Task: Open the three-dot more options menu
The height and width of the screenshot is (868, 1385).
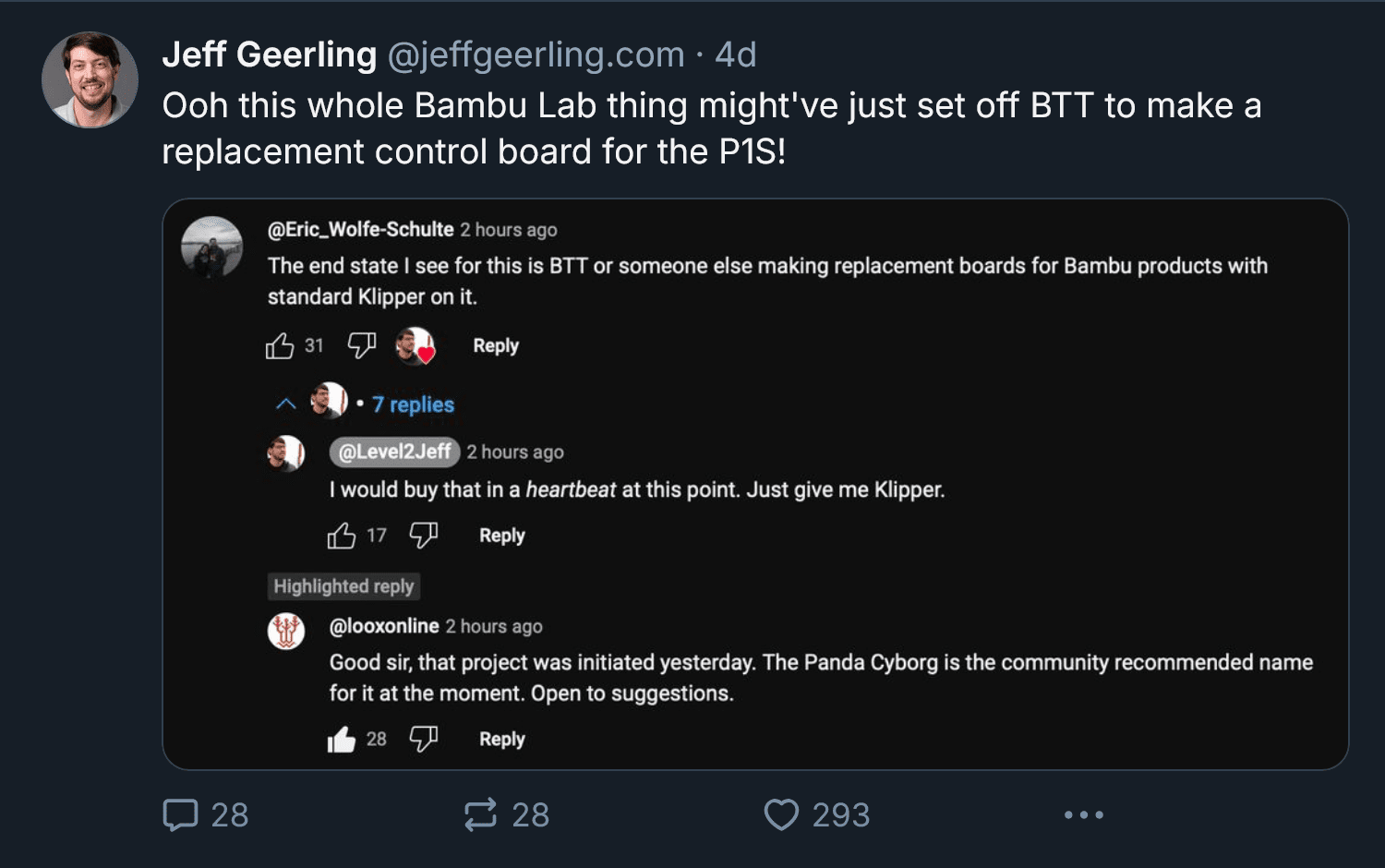Action: coord(1083,814)
